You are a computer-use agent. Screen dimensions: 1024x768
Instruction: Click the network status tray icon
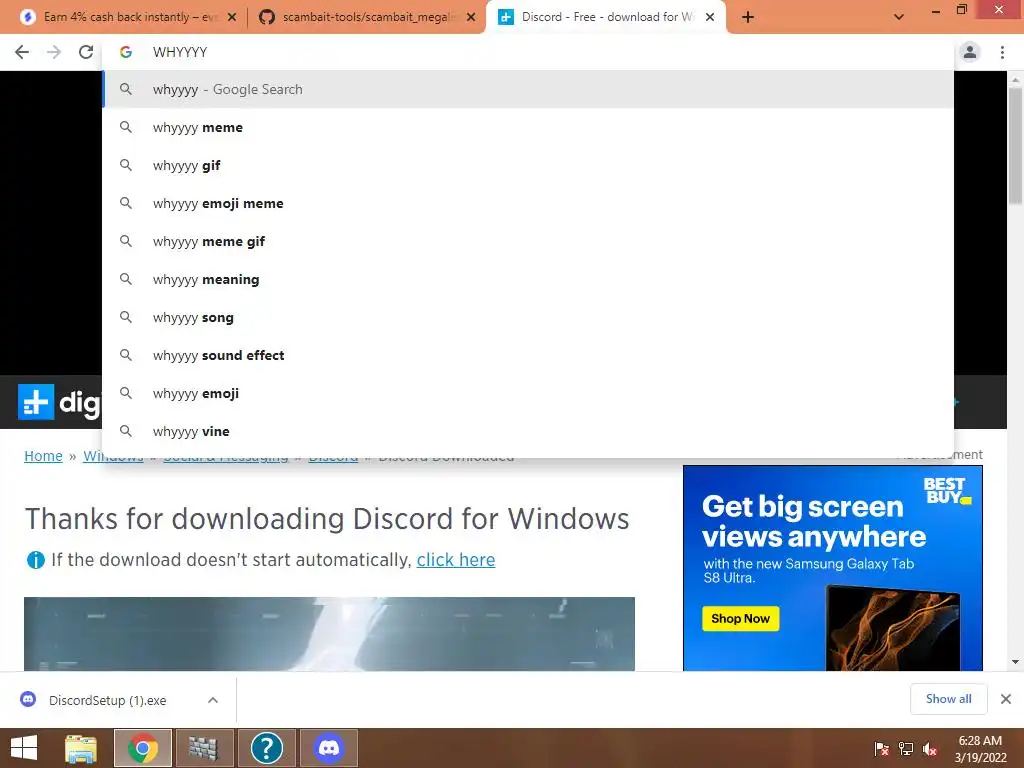pos(906,749)
